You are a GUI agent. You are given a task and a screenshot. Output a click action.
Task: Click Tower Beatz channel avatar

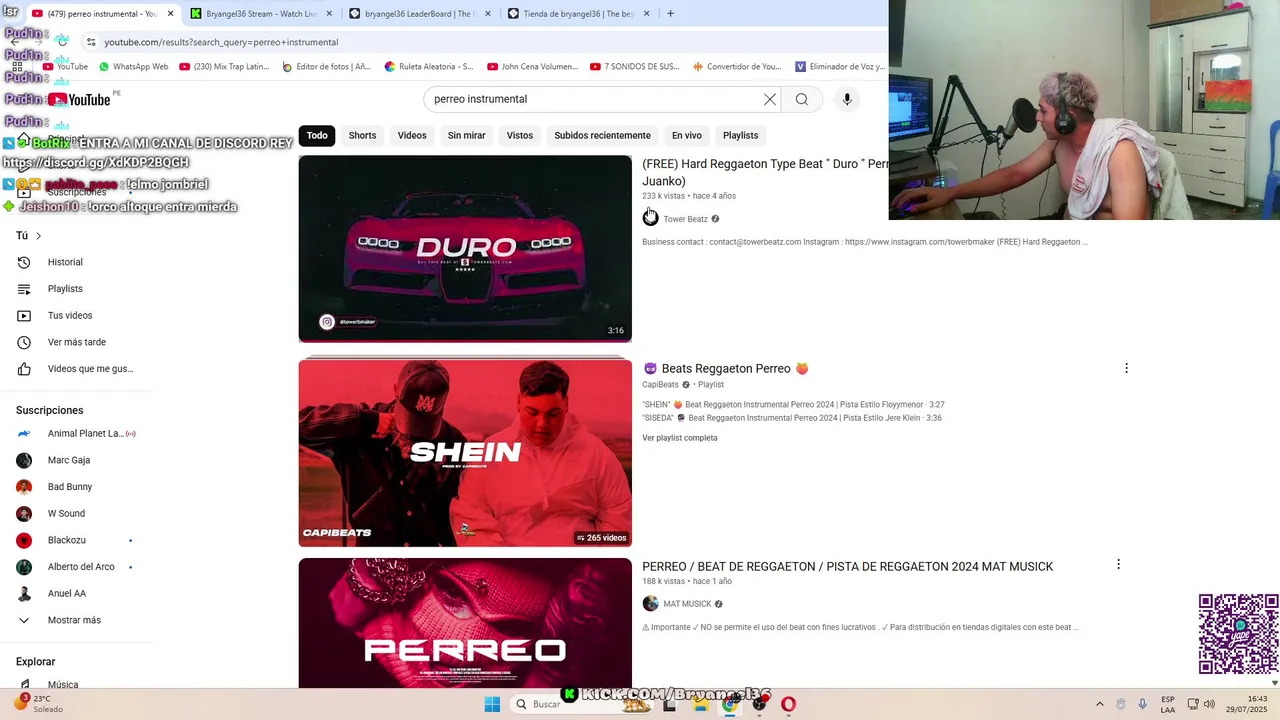click(650, 219)
